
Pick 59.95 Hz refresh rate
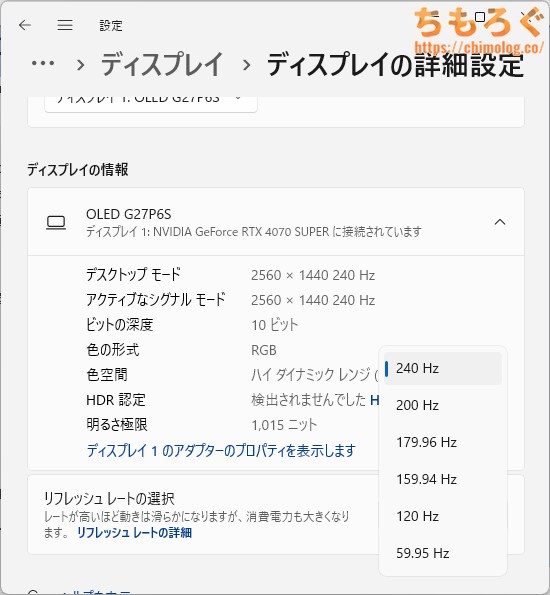(x=443, y=553)
